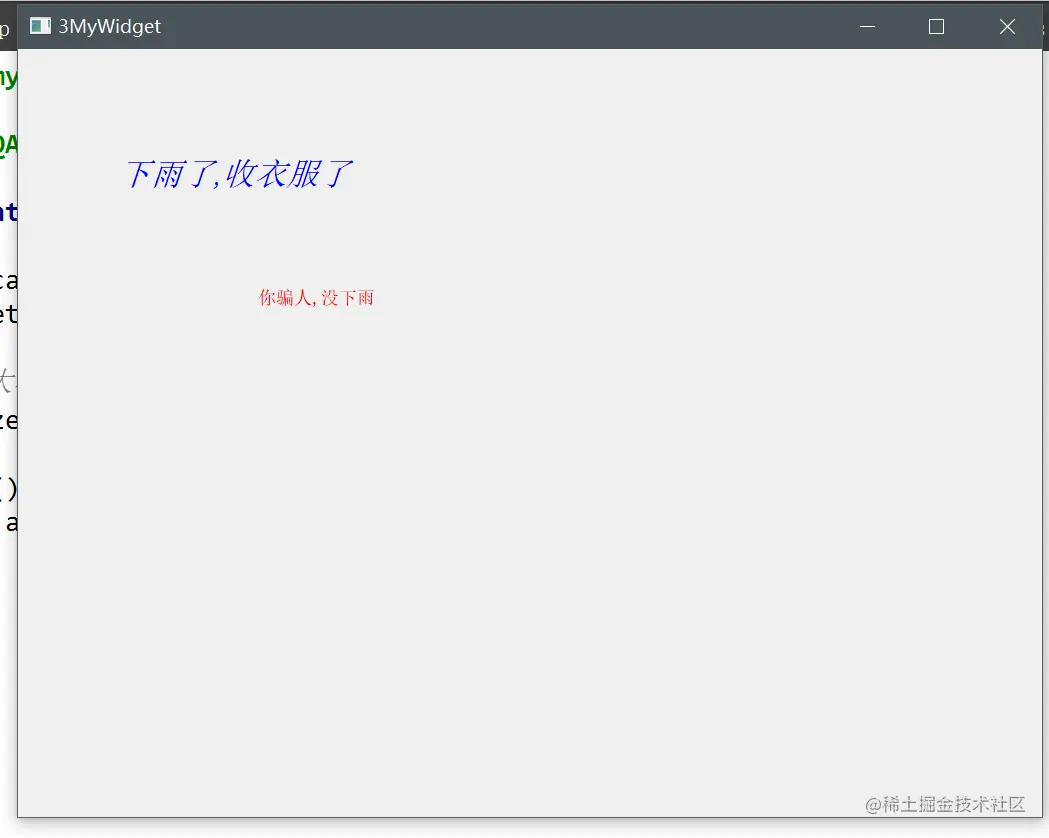This screenshot has width=1049, height=838.
Task: Click the area below the blue greeting label
Action: point(240,230)
